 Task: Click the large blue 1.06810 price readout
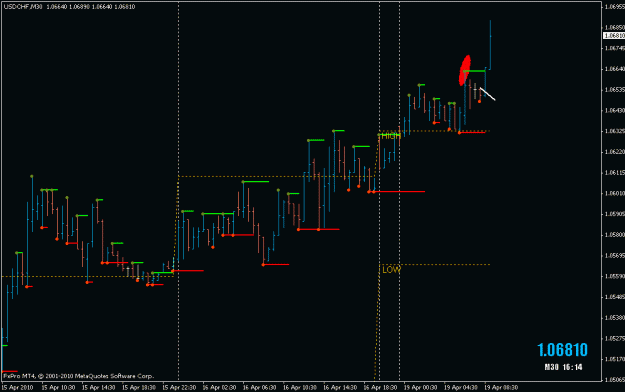[562, 350]
